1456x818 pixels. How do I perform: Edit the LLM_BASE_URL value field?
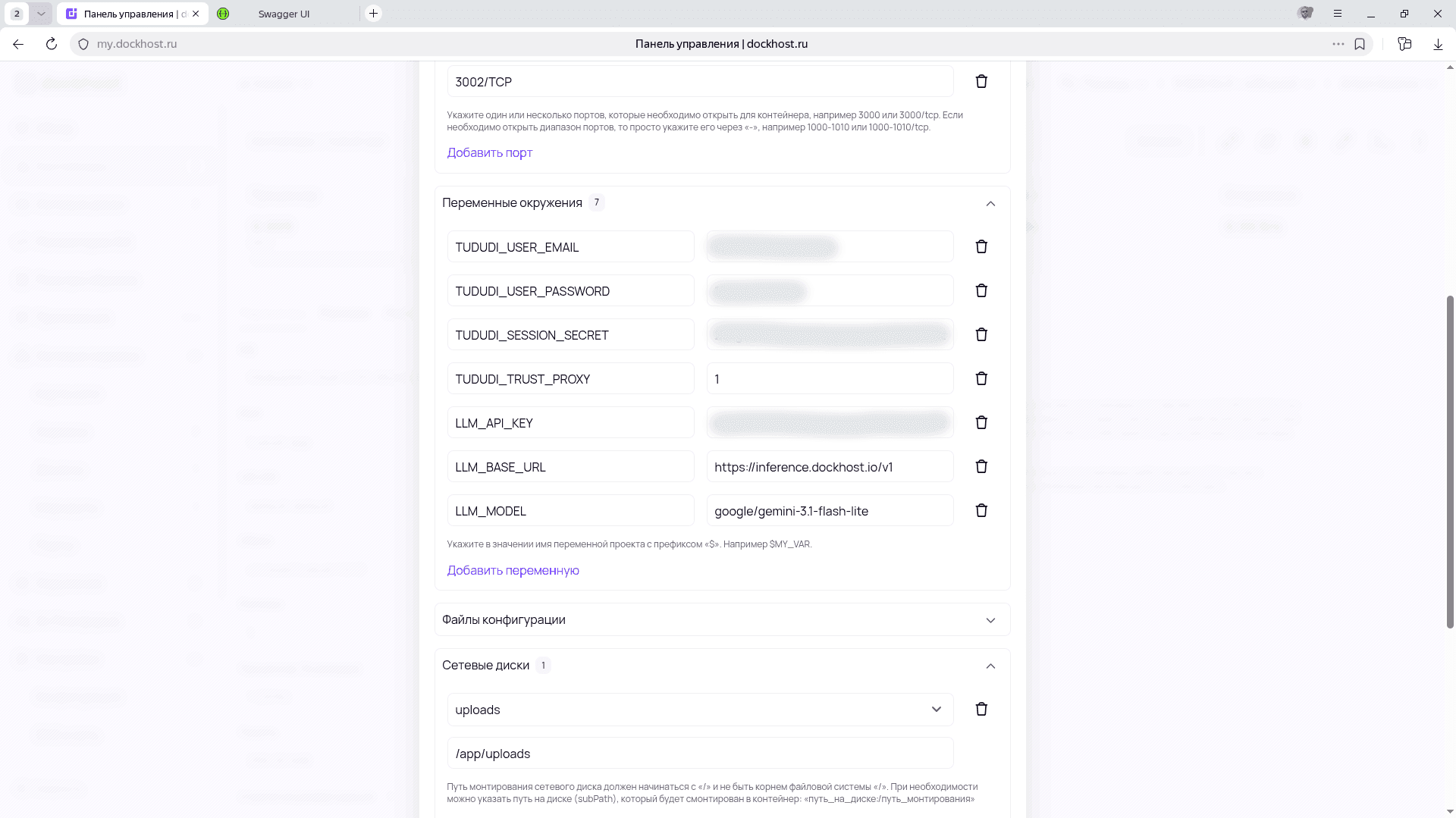(830, 467)
